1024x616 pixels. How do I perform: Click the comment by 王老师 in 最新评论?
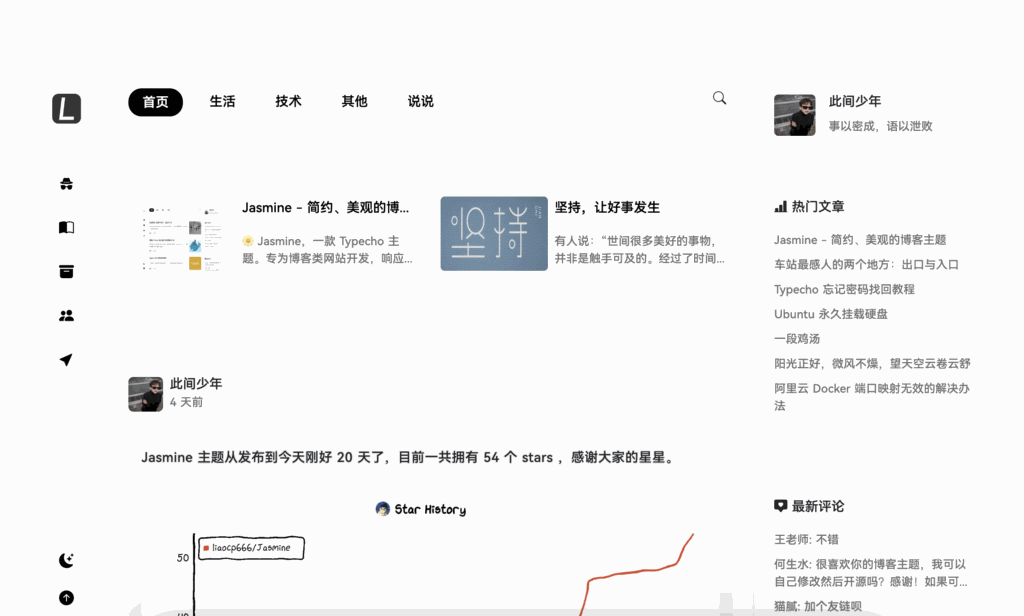click(806, 539)
